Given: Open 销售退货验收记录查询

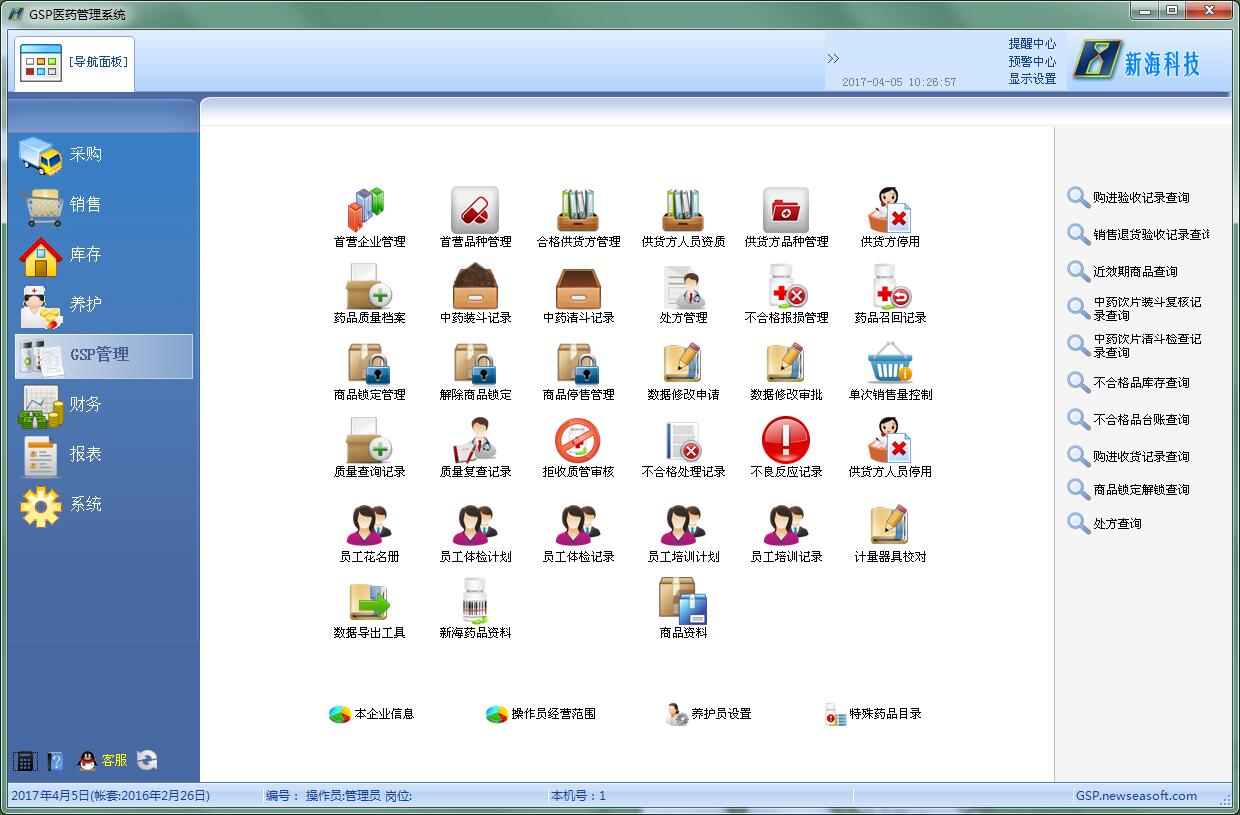Looking at the screenshot, I should click(1138, 235).
